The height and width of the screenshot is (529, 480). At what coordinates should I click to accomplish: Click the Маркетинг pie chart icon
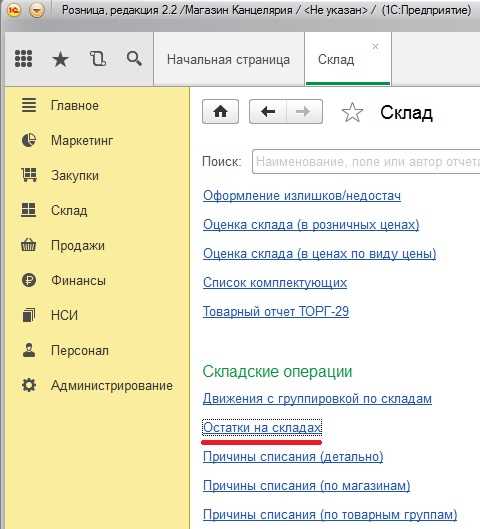coord(29,140)
